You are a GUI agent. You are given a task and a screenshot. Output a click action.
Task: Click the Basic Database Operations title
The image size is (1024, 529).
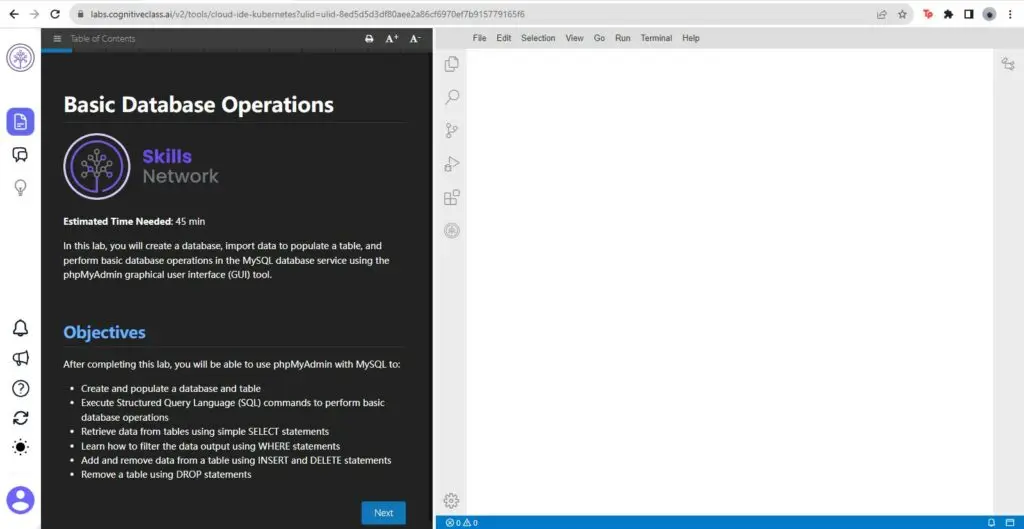pos(199,104)
